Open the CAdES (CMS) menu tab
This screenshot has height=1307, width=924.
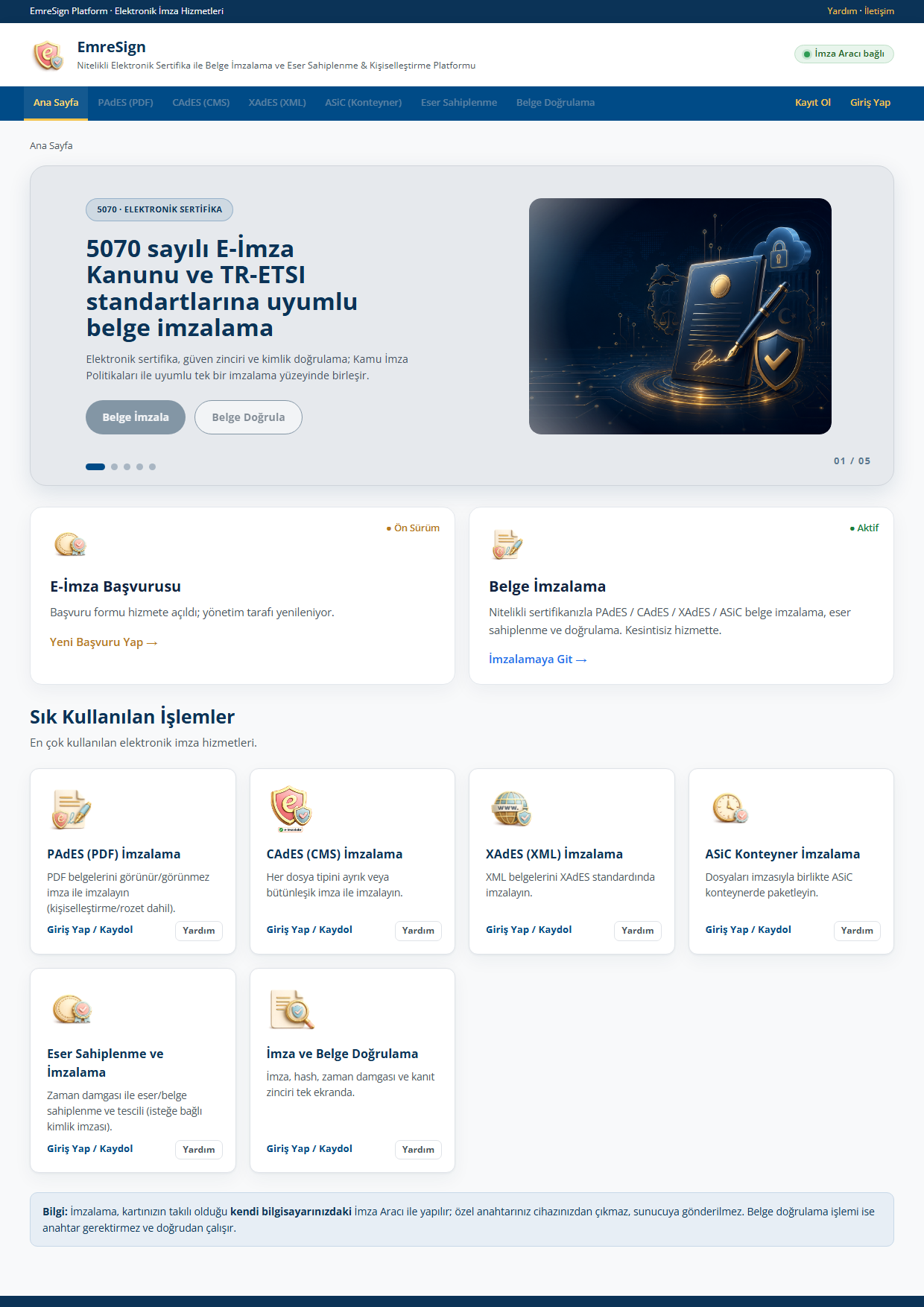click(201, 103)
